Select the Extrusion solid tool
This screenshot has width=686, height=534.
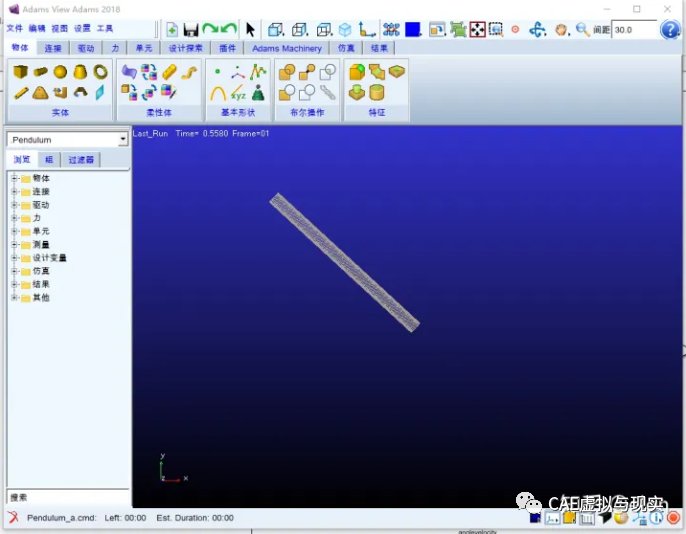click(60, 92)
